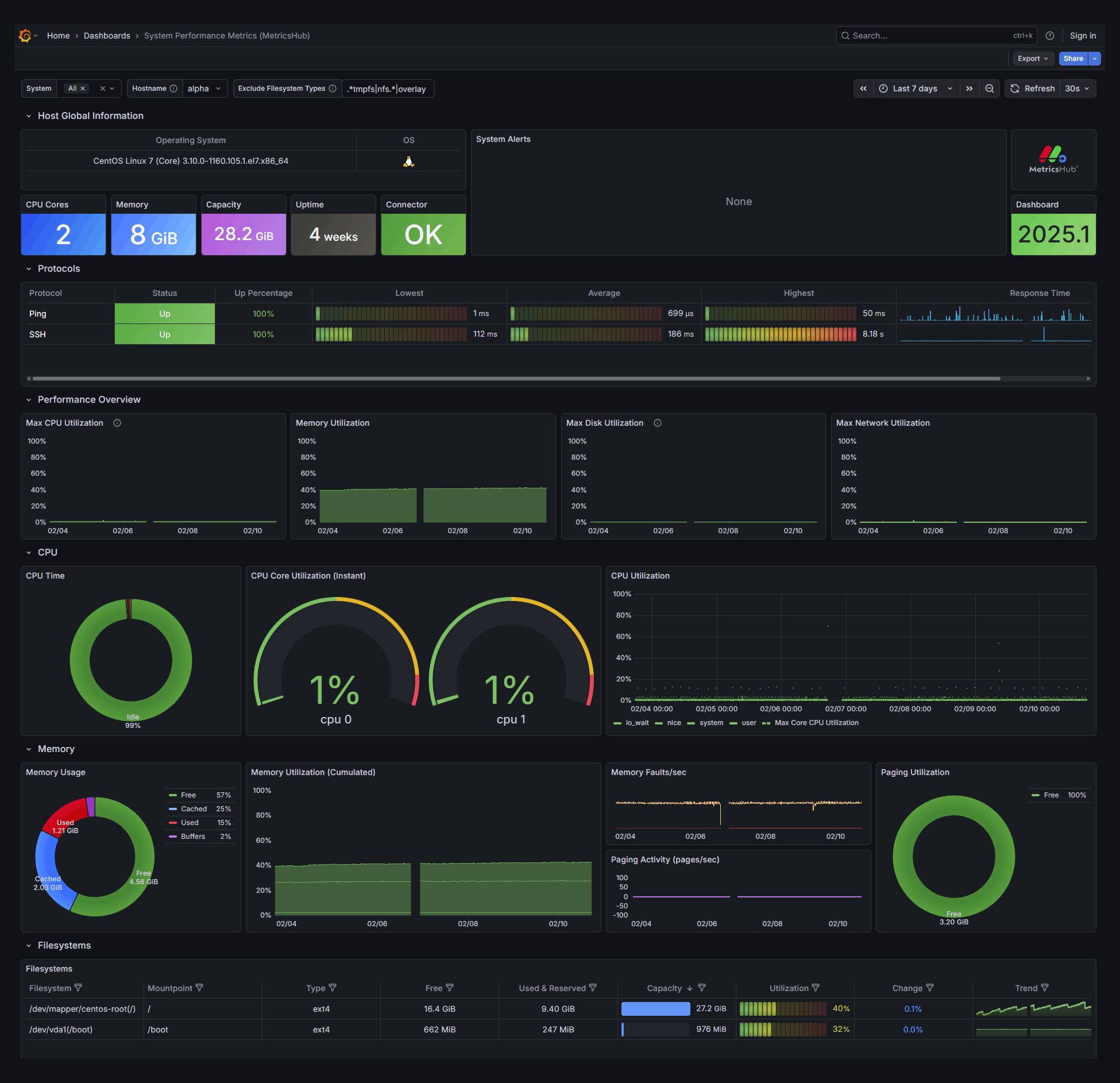Open the Grafana home icon in top-left
Image resolution: width=1120 pixels, height=1083 pixels.
click(x=25, y=35)
